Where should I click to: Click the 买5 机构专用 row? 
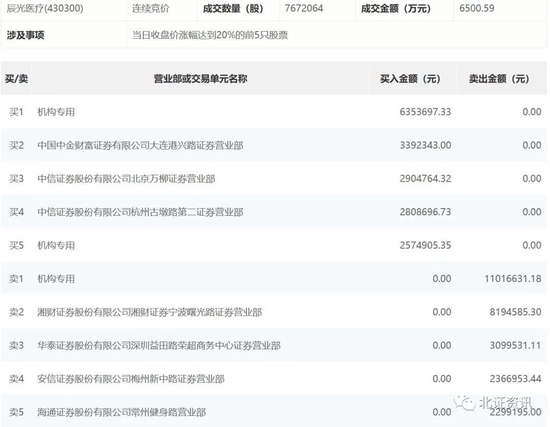tap(274, 245)
